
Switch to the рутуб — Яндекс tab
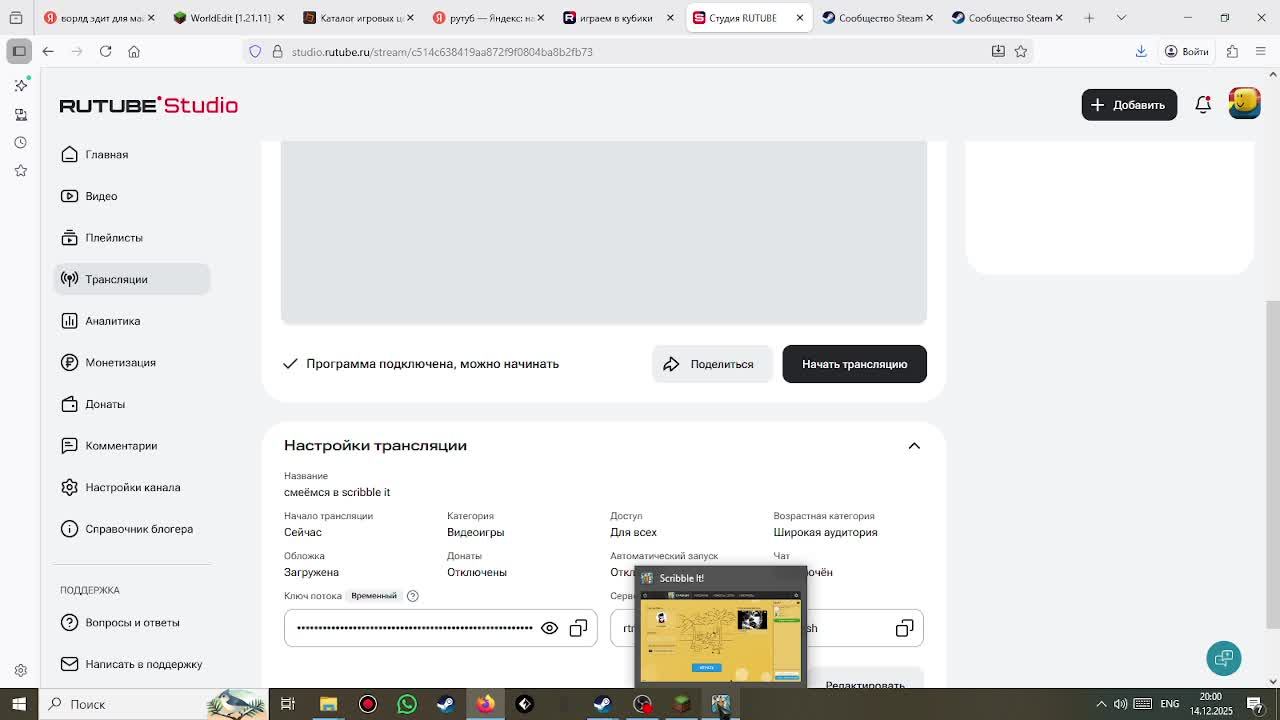(489, 18)
